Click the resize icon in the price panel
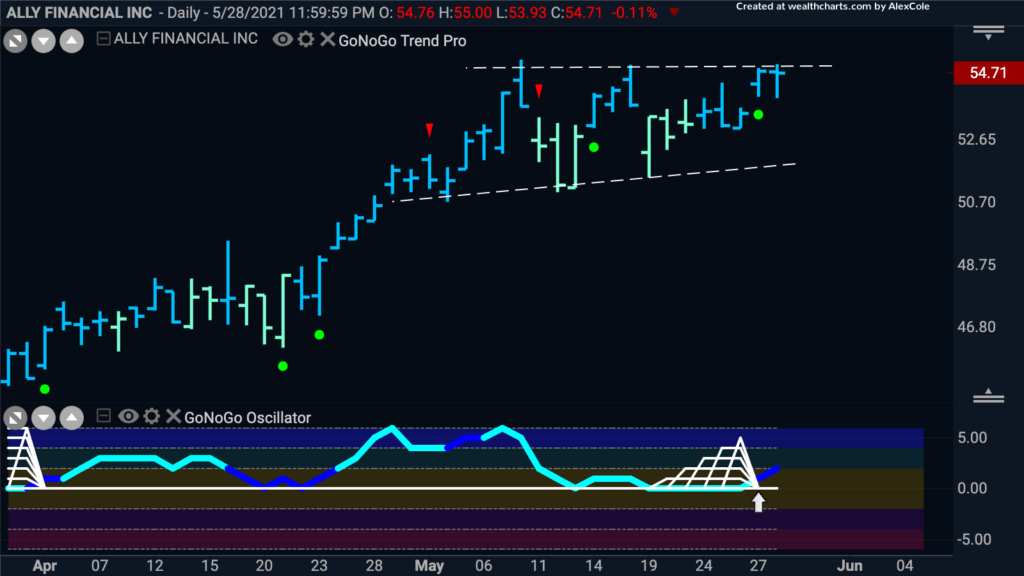 pyautogui.click(x=15, y=42)
